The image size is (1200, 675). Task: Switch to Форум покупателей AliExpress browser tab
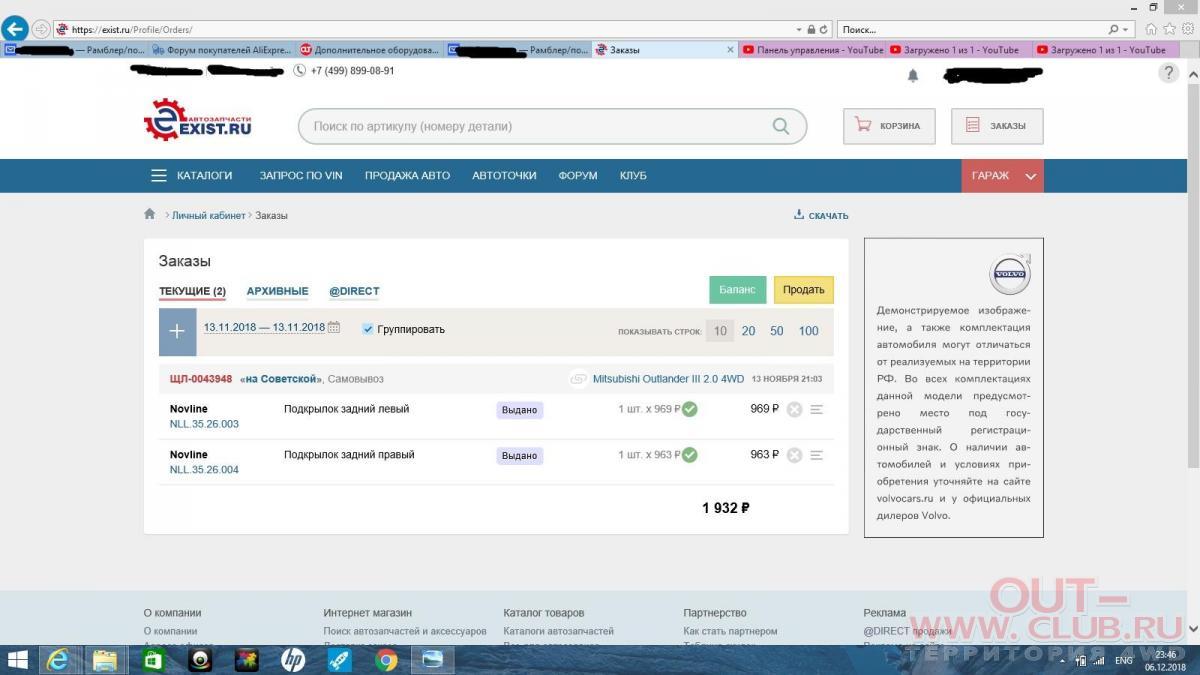click(220, 49)
